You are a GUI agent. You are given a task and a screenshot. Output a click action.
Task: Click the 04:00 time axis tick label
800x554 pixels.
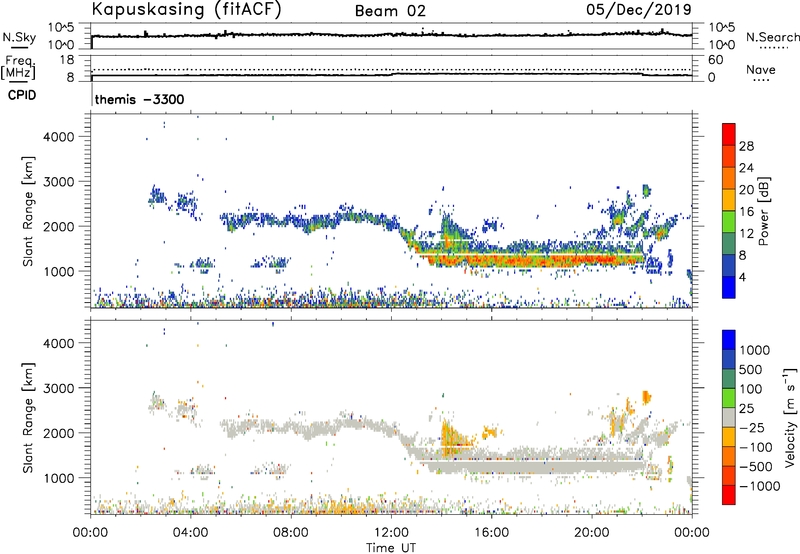pyautogui.click(x=190, y=533)
